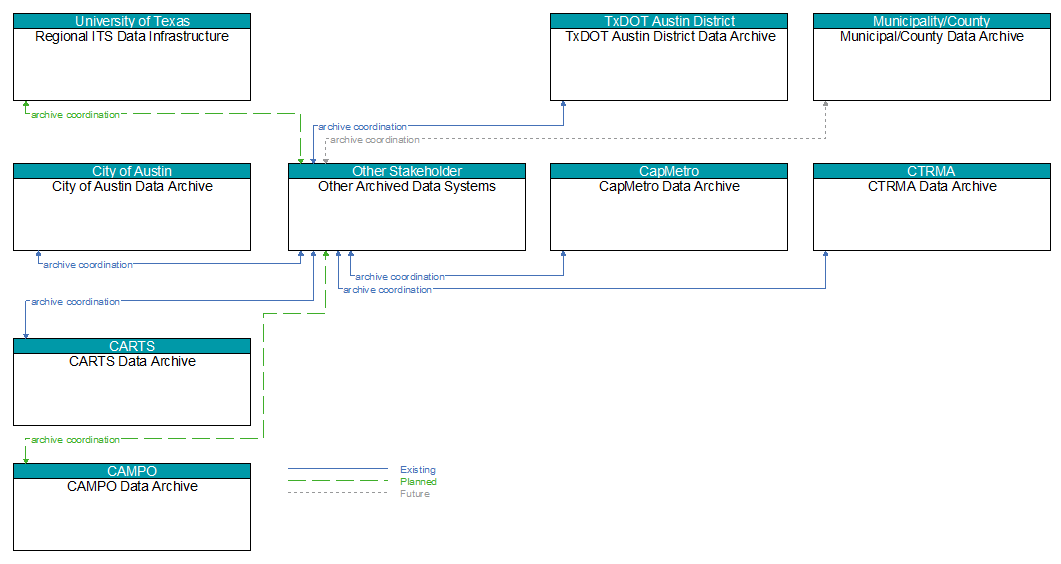Viewport: 1061px width, 564px height.
Task: Click blue archive coordination label toward TxDOT
Action: click(x=362, y=127)
